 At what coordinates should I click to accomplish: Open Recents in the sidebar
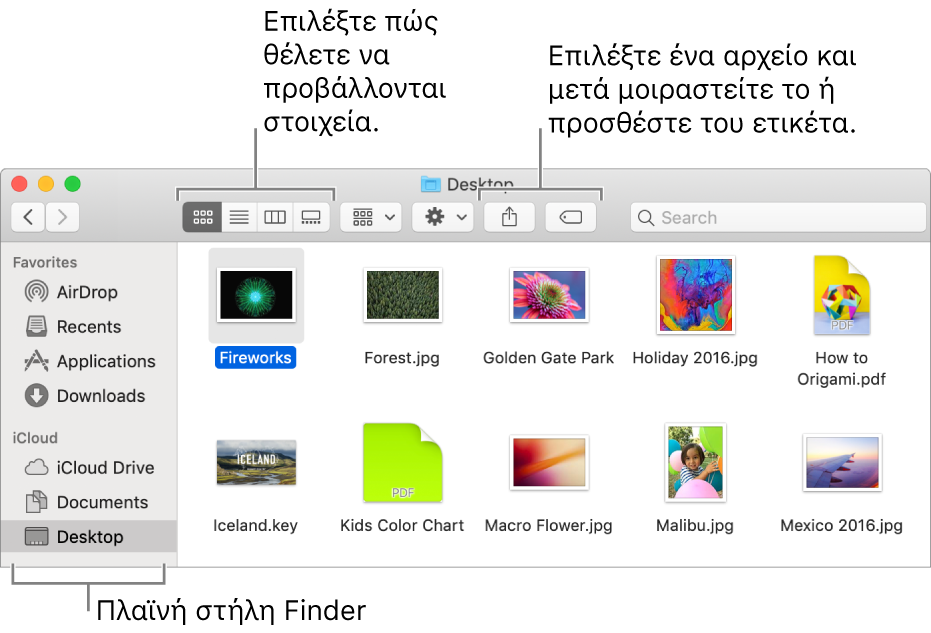(x=88, y=327)
